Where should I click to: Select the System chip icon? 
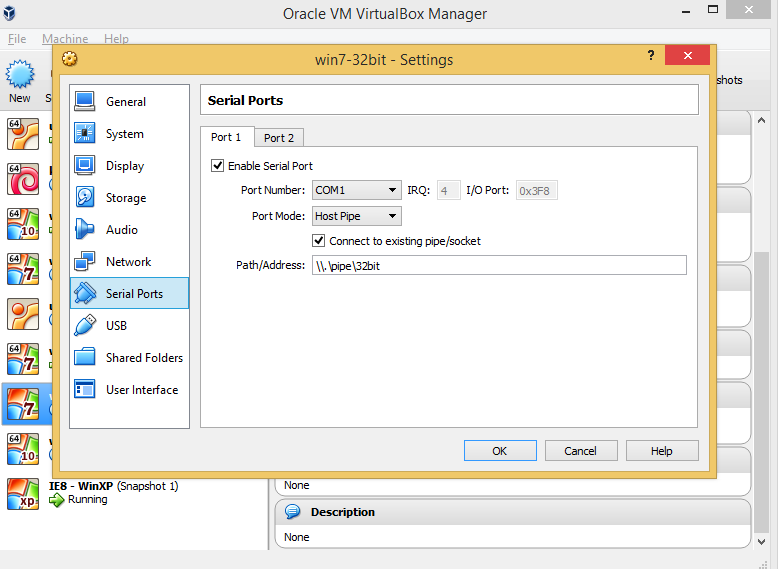click(85, 133)
